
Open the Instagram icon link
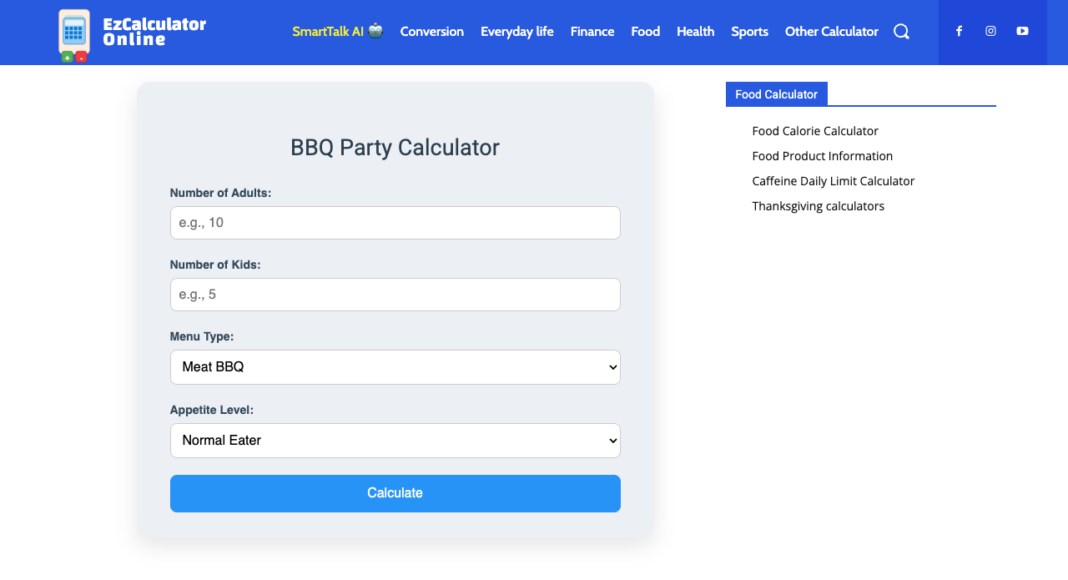tap(990, 31)
